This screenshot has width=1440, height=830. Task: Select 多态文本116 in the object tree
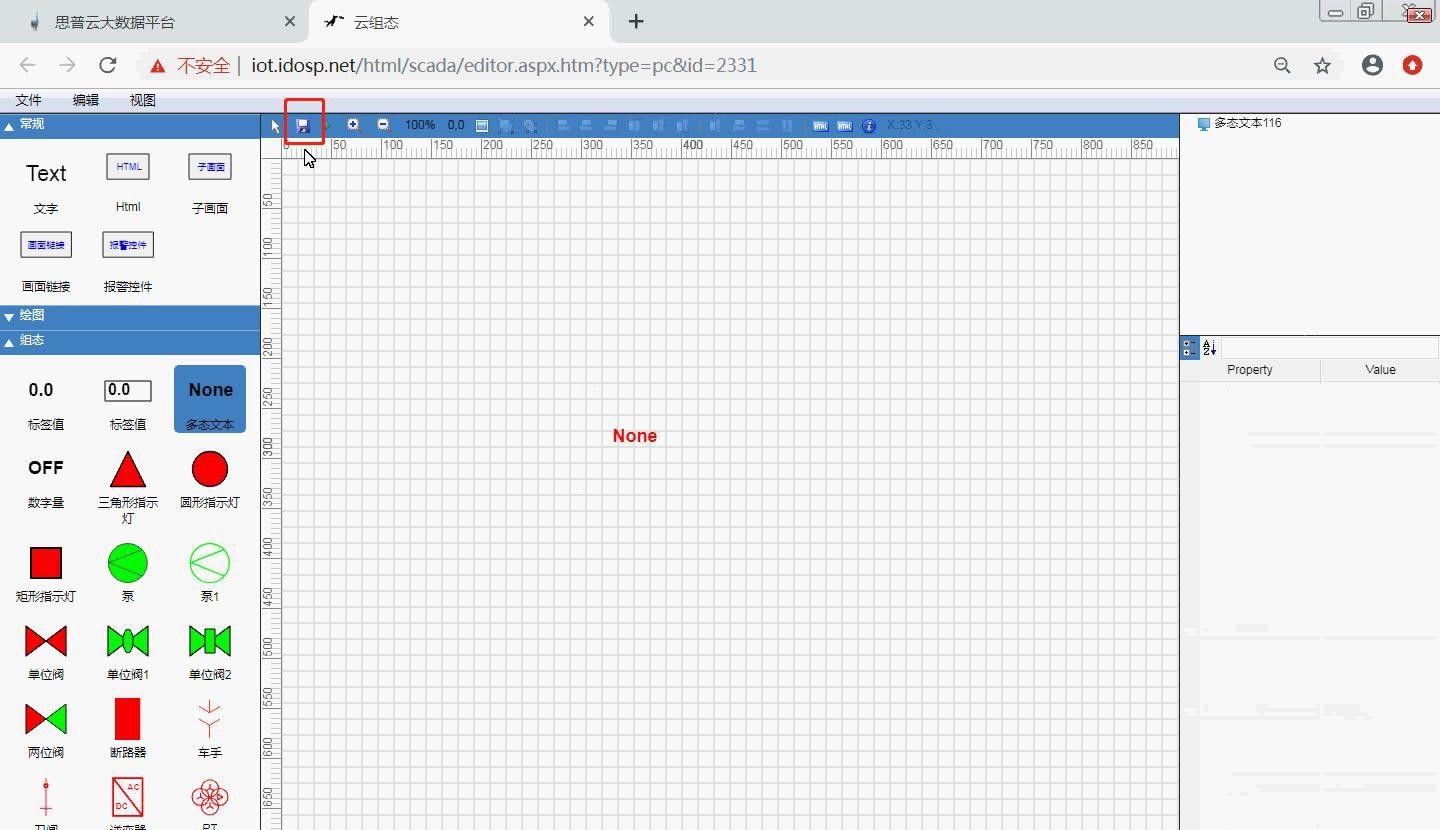coord(1246,123)
